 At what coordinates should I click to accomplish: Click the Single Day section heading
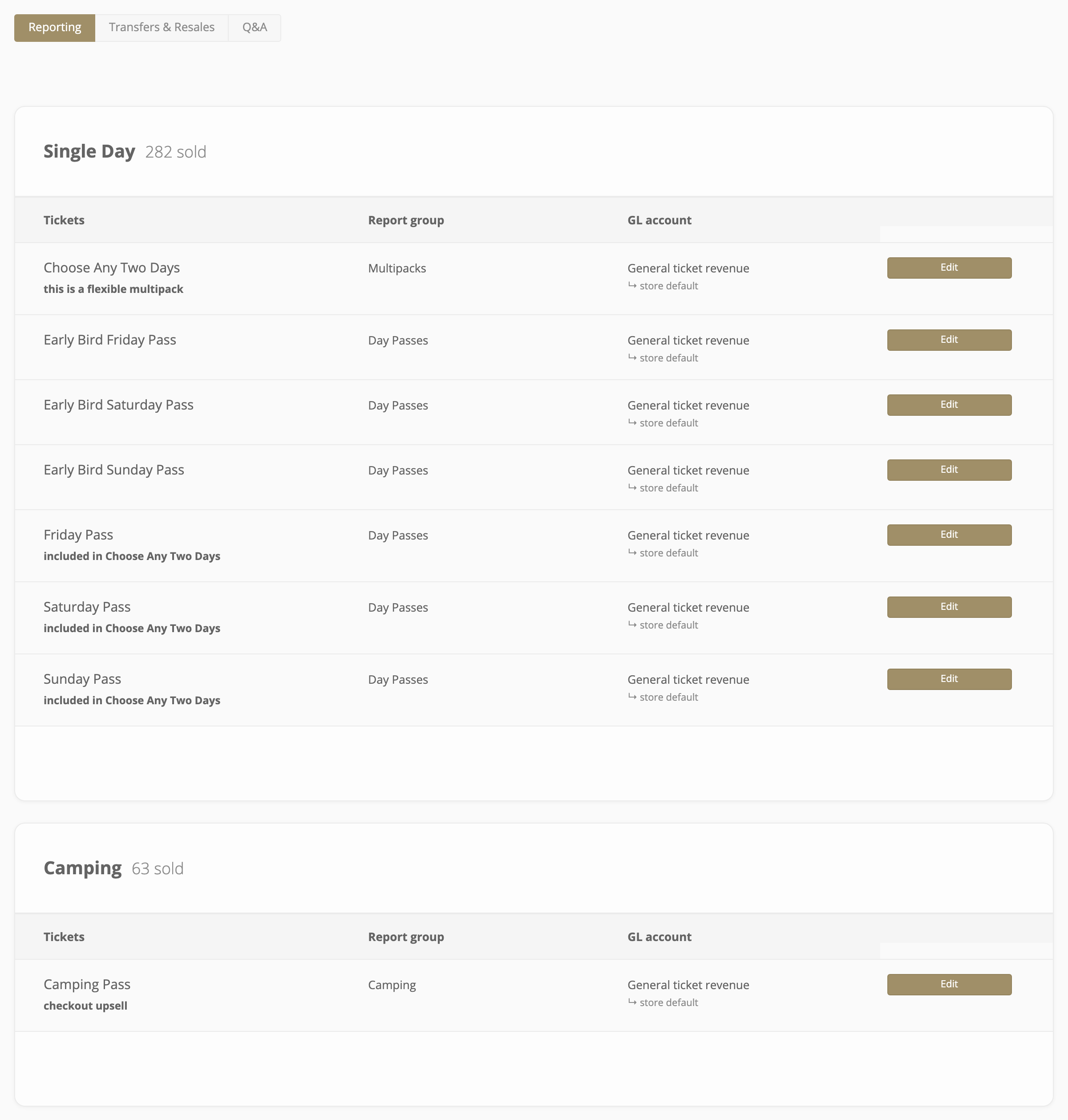pos(89,151)
